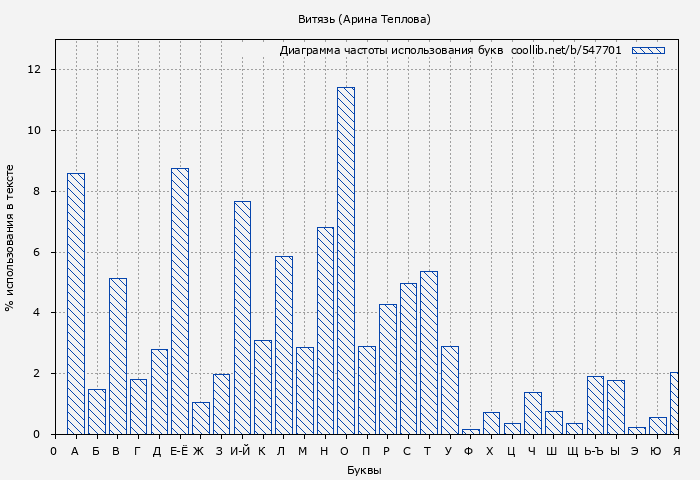Image resolution: width=700 pixels, height=480 pixels.
Task: Select the bar for letter Т
Action: [x=429, y=352]
